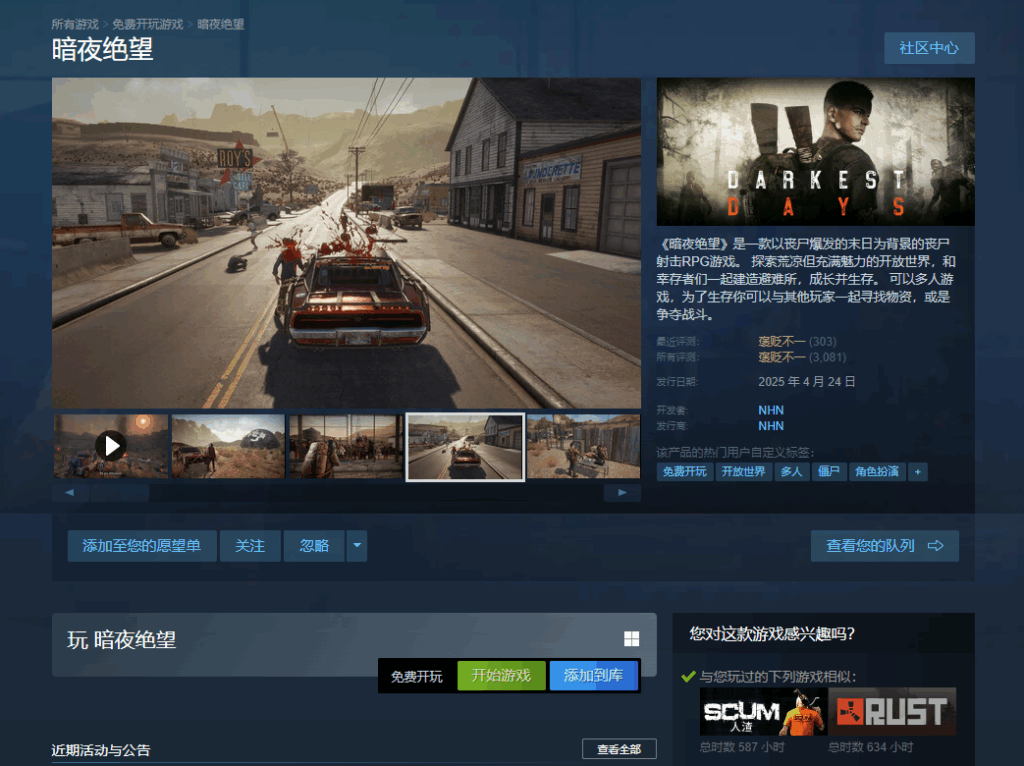1024x766 pixels.
Task: Click the Windows platform icon
Action: click(632, 639)
